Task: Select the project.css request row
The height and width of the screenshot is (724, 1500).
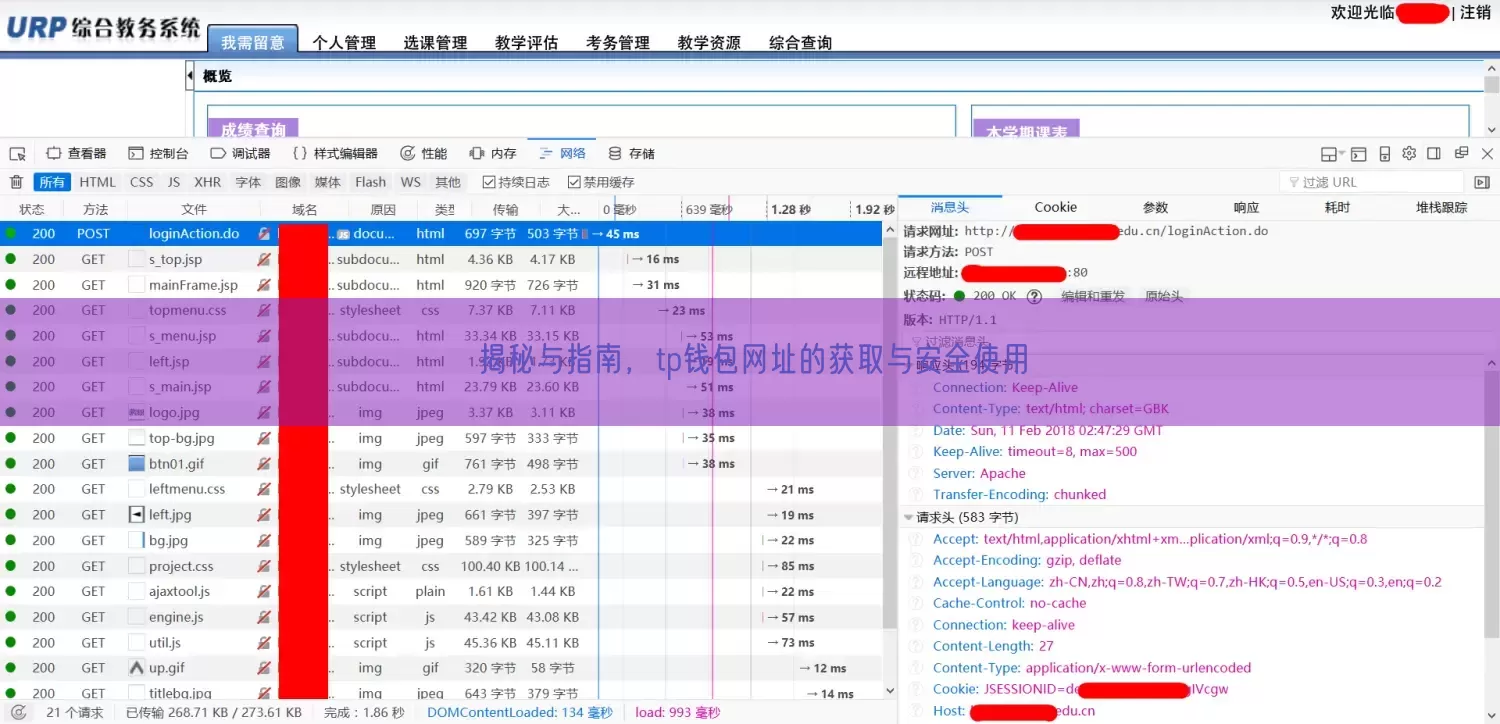Action: [x=441, y=566]
